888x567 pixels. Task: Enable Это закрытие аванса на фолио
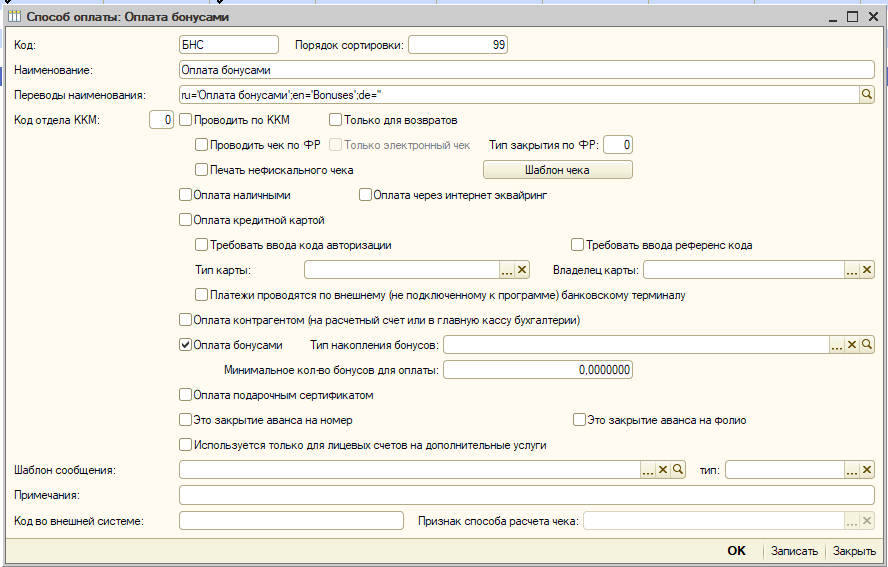pos(579,420)
